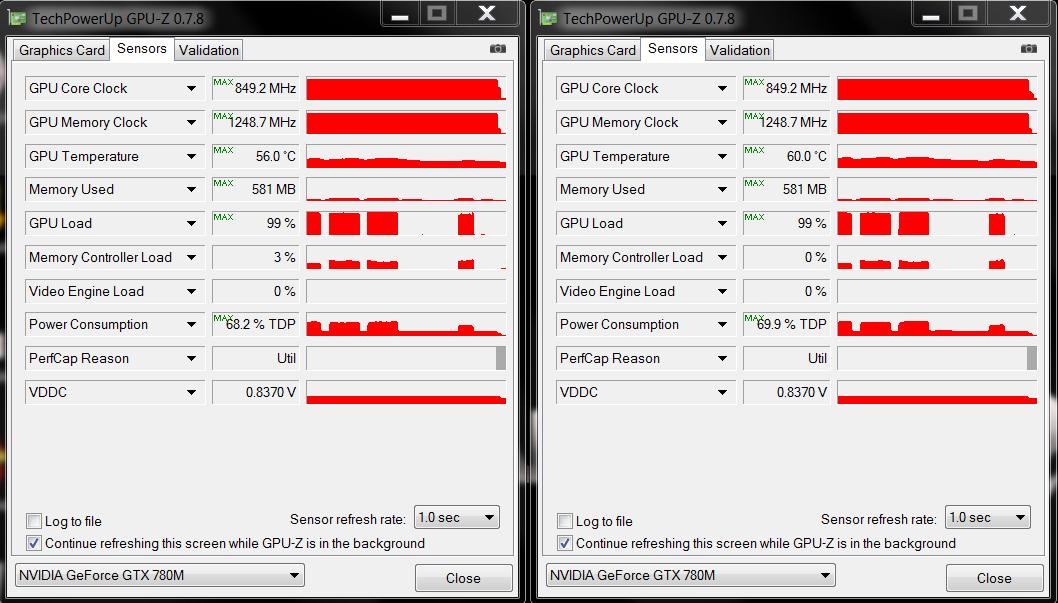1058x603 pixels.
Task: Click Power Consumption graph in left window
Action: click(x=406, y=324)
